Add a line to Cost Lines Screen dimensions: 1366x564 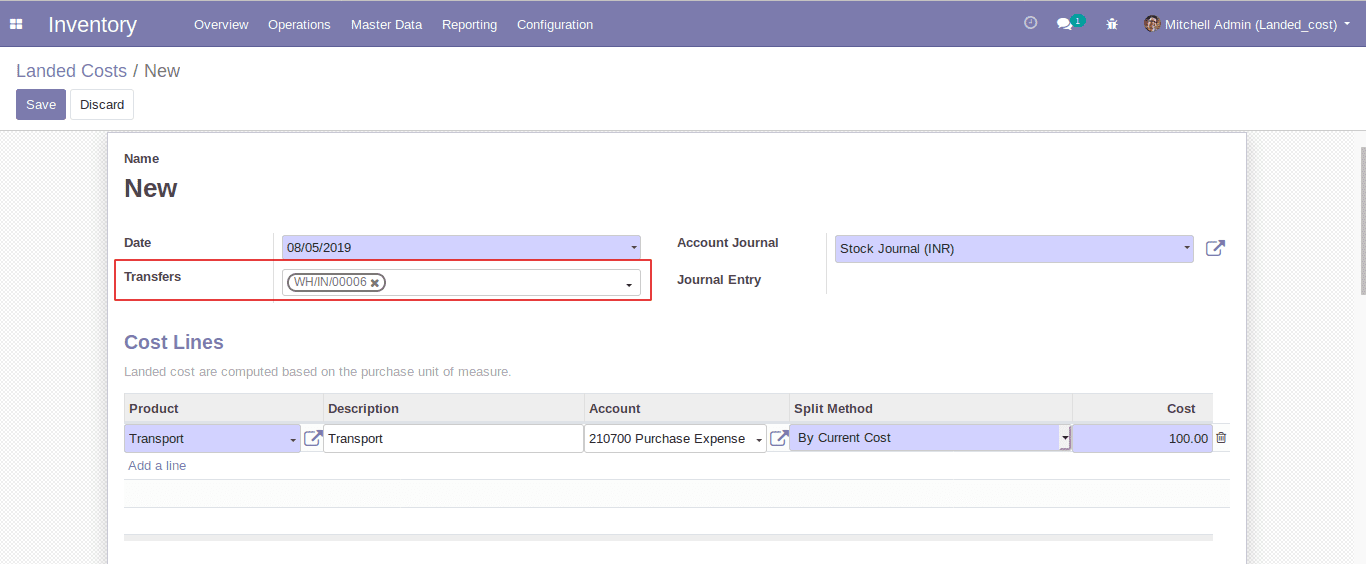pyautogui.click(x=157, y=466)
